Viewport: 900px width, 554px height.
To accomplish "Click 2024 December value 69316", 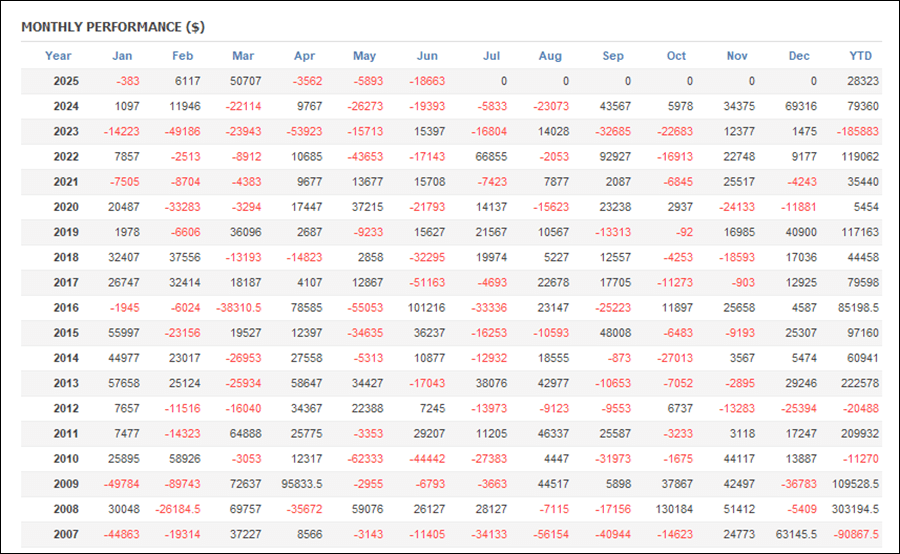I will 801,106.
